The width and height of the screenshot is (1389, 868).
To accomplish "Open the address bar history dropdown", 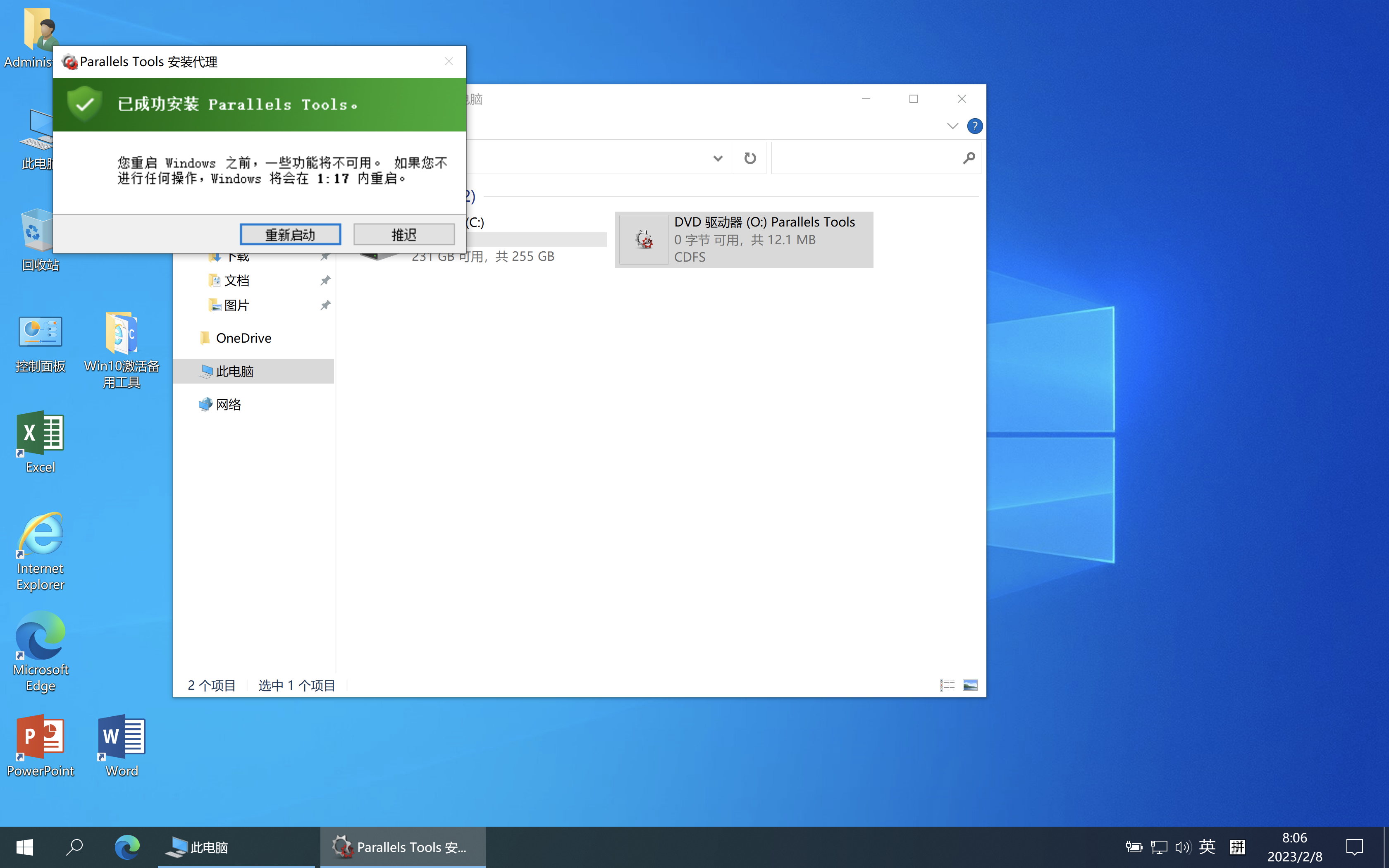I will pos(718,158).
